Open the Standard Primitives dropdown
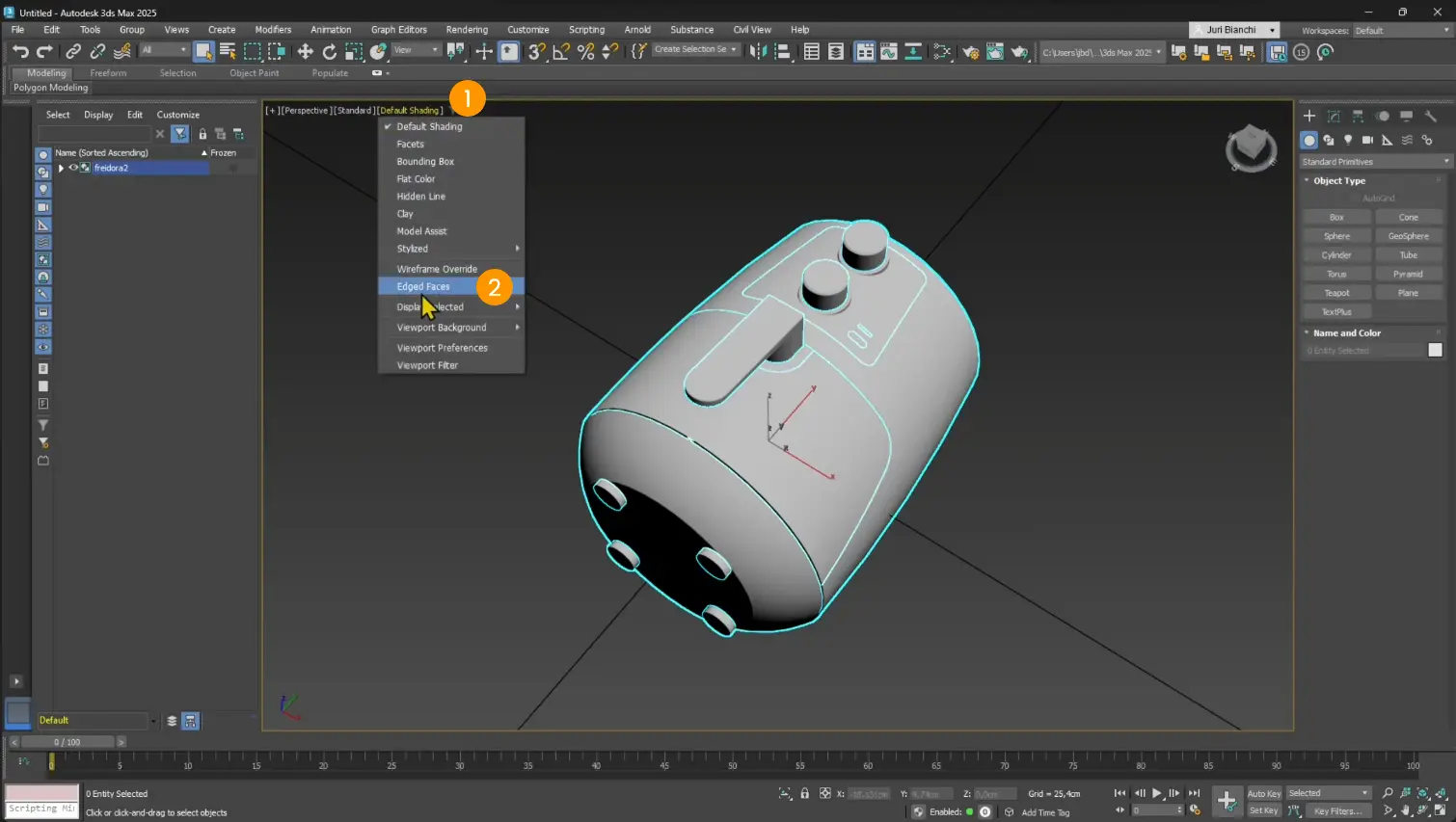The width and height of the screenshot is (1456, 822). (1375, 162)
